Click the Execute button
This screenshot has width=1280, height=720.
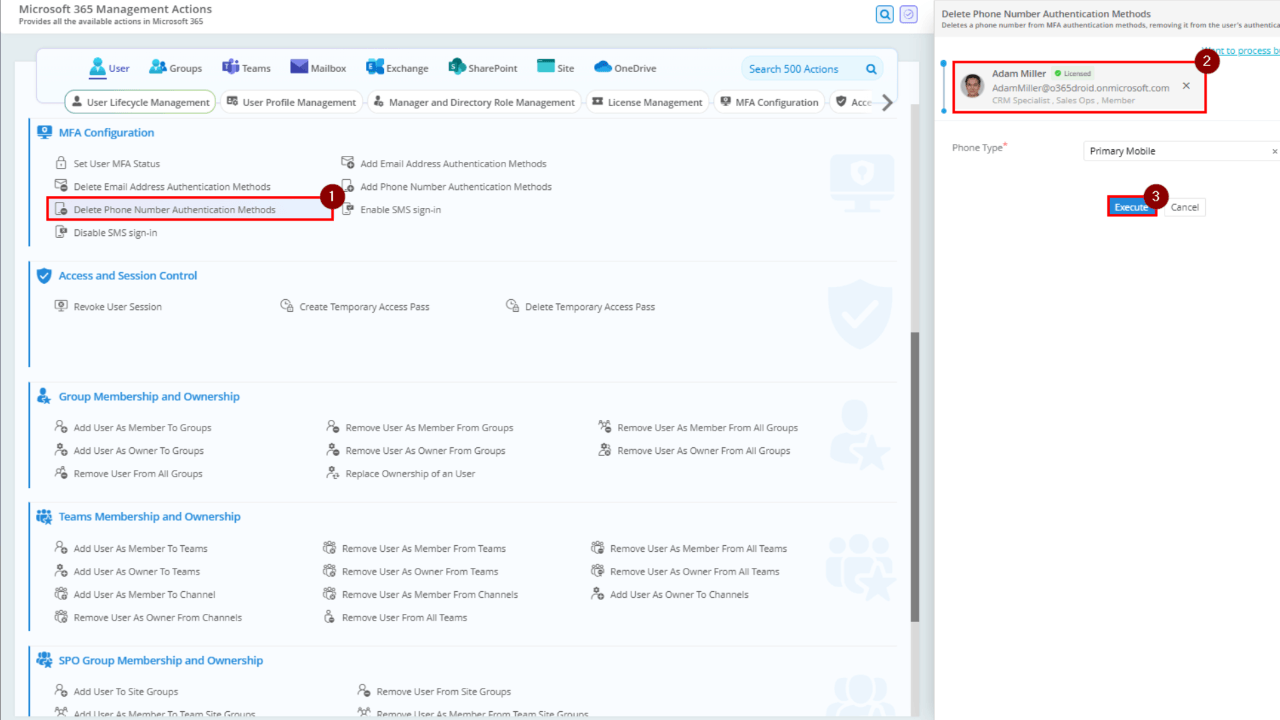1132,207
